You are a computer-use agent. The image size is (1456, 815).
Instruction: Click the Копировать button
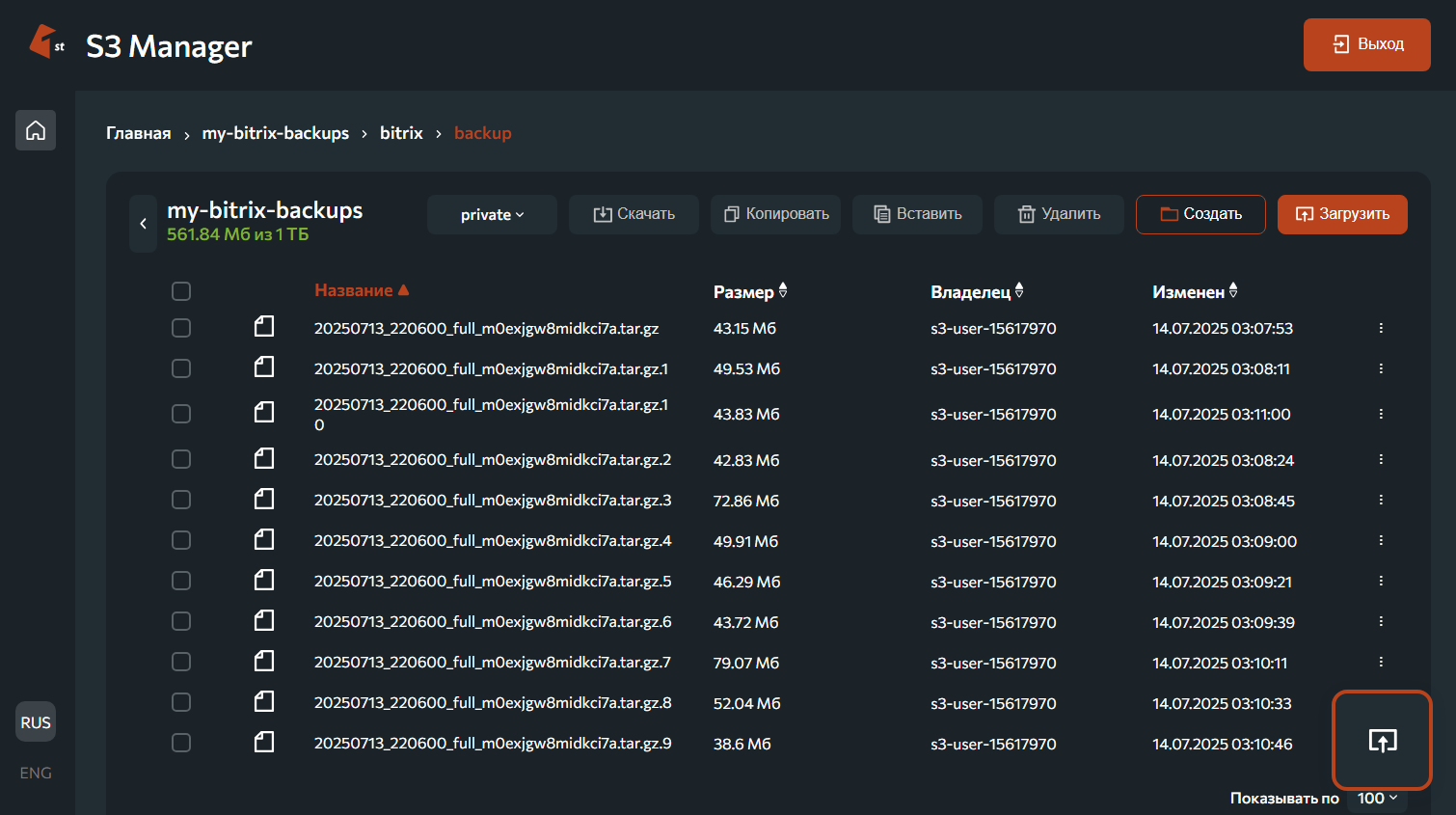click(x=775, y=214)
